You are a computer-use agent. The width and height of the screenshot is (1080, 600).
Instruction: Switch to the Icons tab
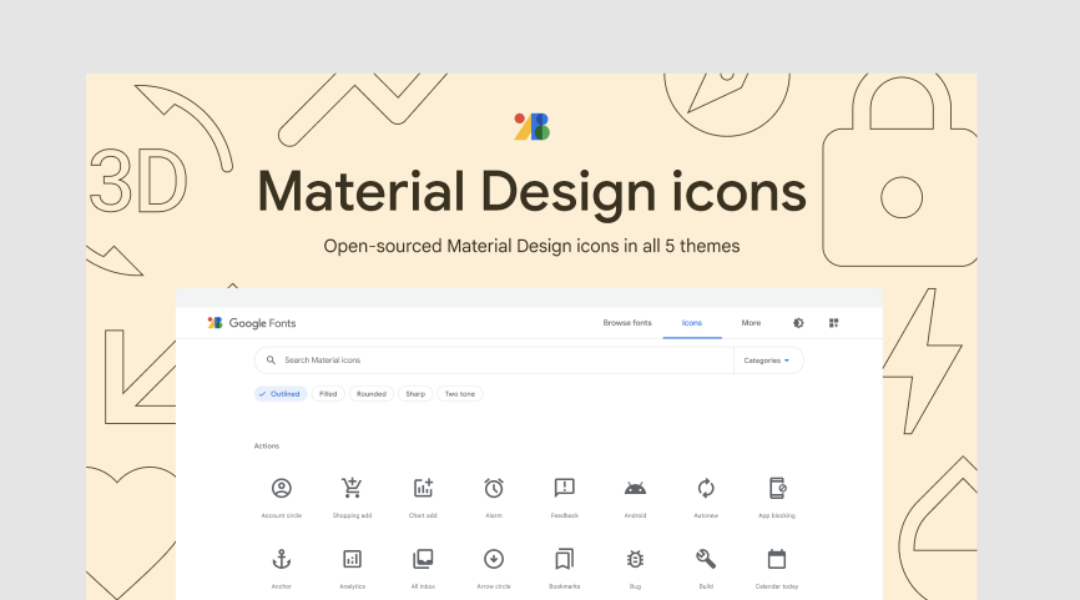(692, 323)
